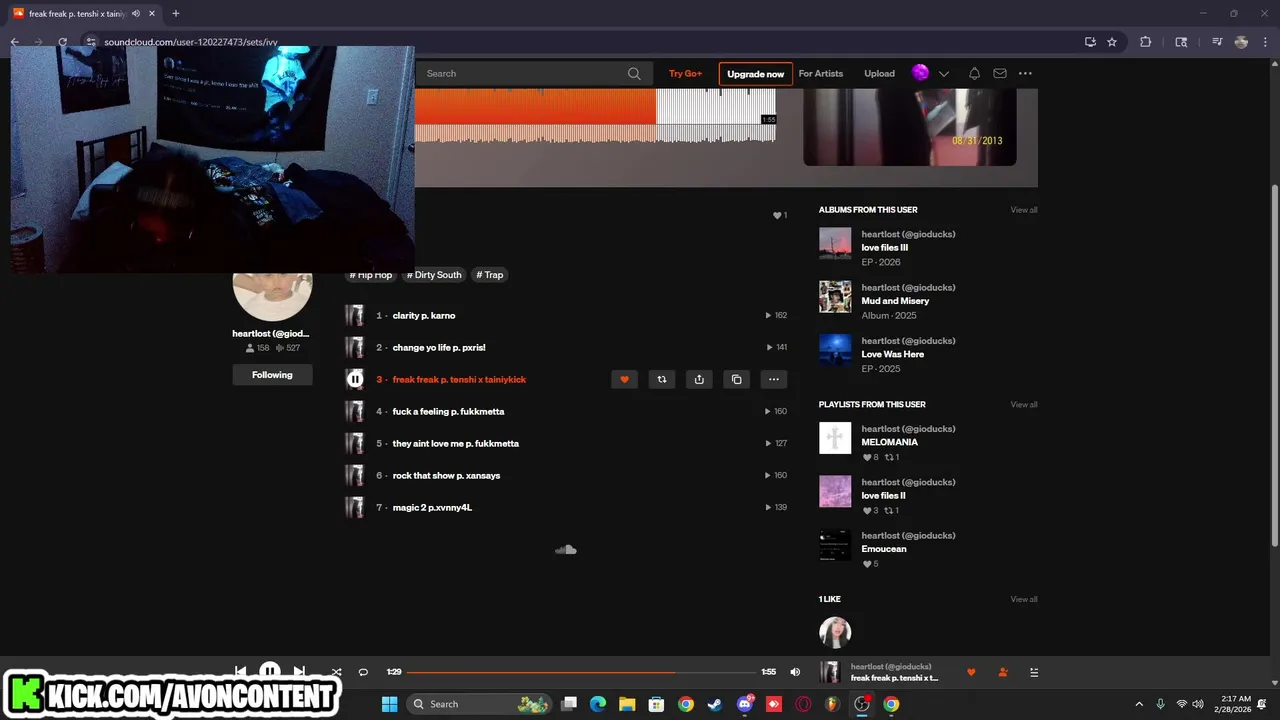Open the For Artists page
The image size is (1280, 720).
[x=820, y=73]
